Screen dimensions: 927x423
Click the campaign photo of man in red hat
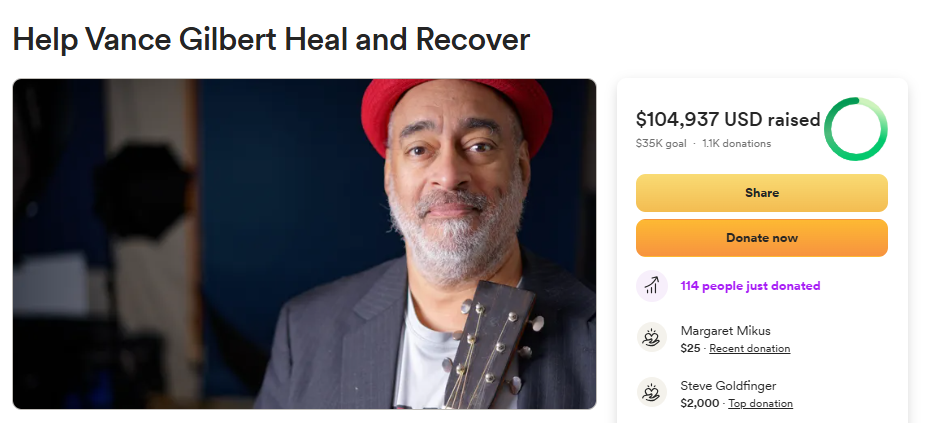pos(304,244)
